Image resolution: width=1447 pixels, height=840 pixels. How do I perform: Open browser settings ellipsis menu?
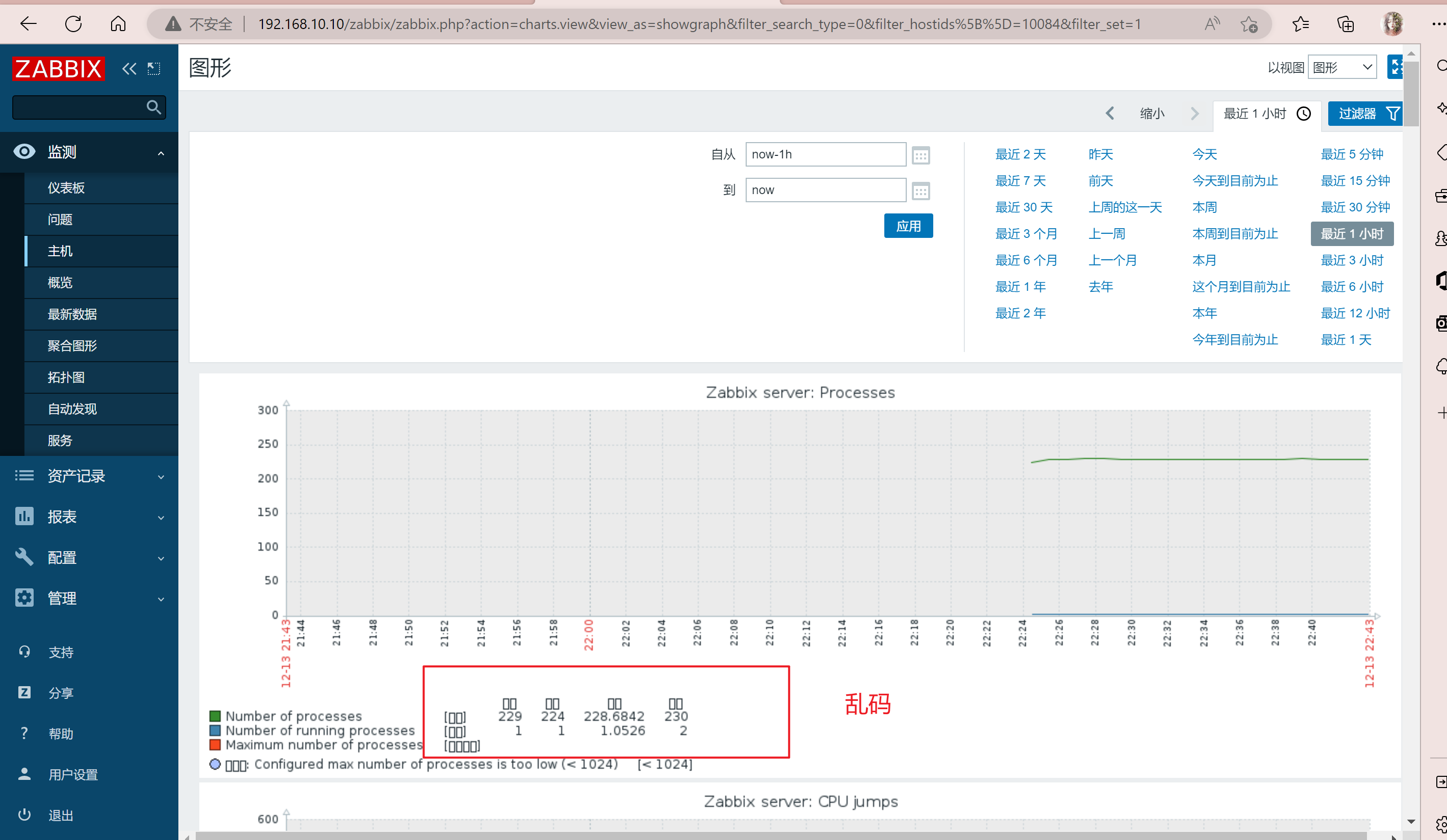click(x=1438, y=24)
